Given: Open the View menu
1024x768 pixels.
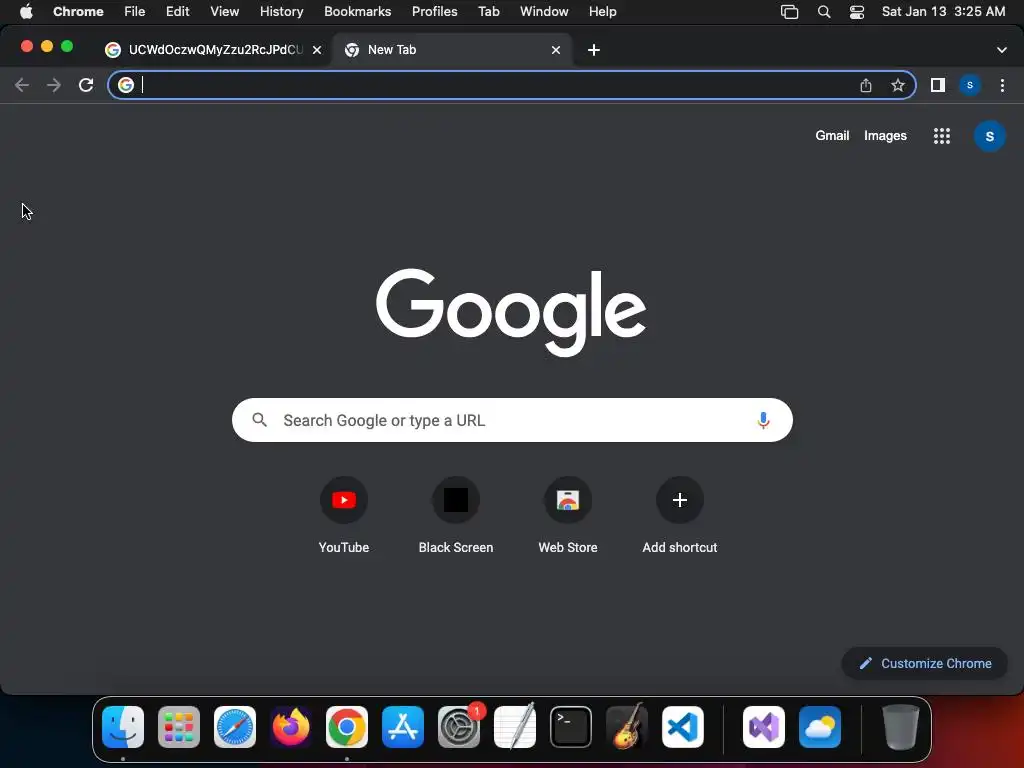Looking at the screenshot, I should tap(224, 11).
